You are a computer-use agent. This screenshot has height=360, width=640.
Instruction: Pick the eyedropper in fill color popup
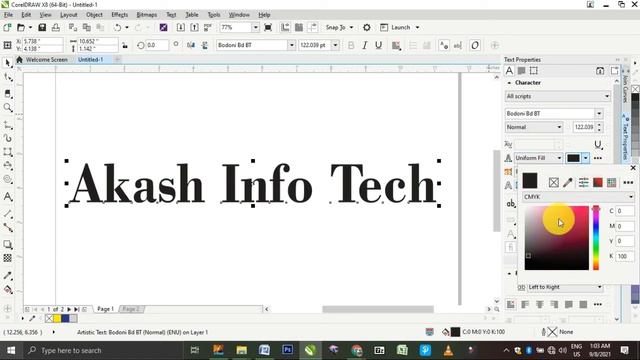coord(568,182)
